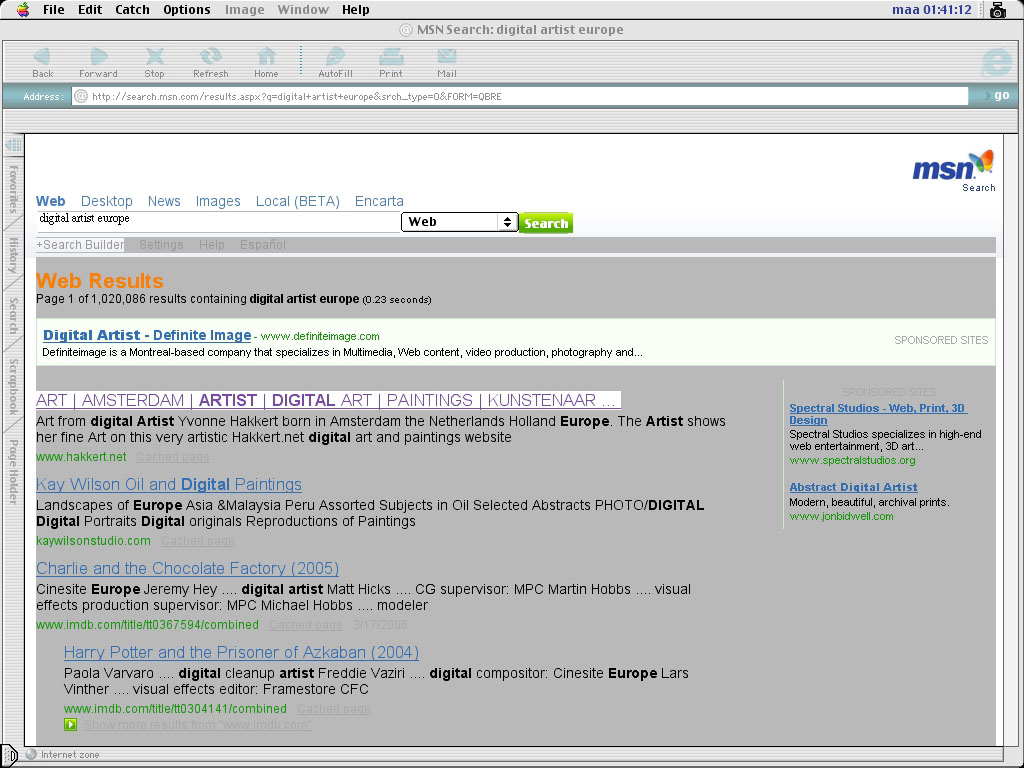
Task: Open Cached page link for hakkert.net
Action: click(x=173, y=457)
